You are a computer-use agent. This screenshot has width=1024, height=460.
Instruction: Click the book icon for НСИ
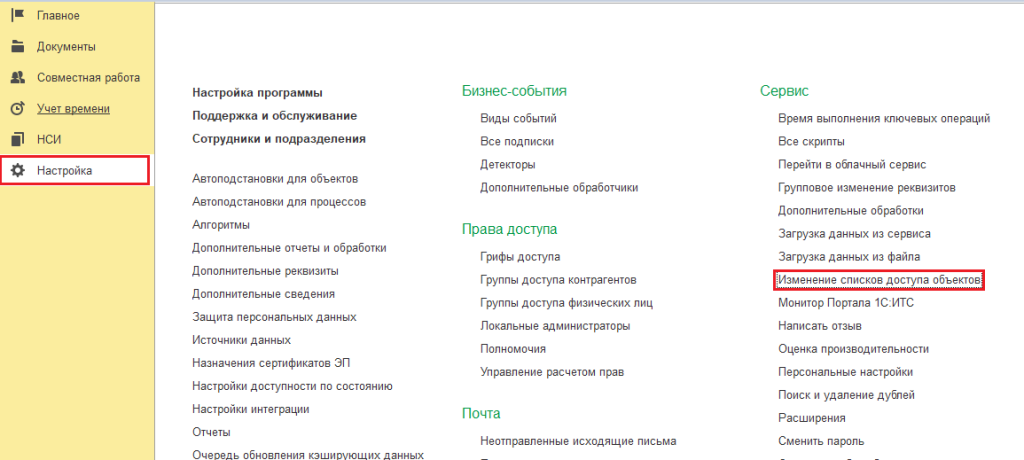coord(17,139)
